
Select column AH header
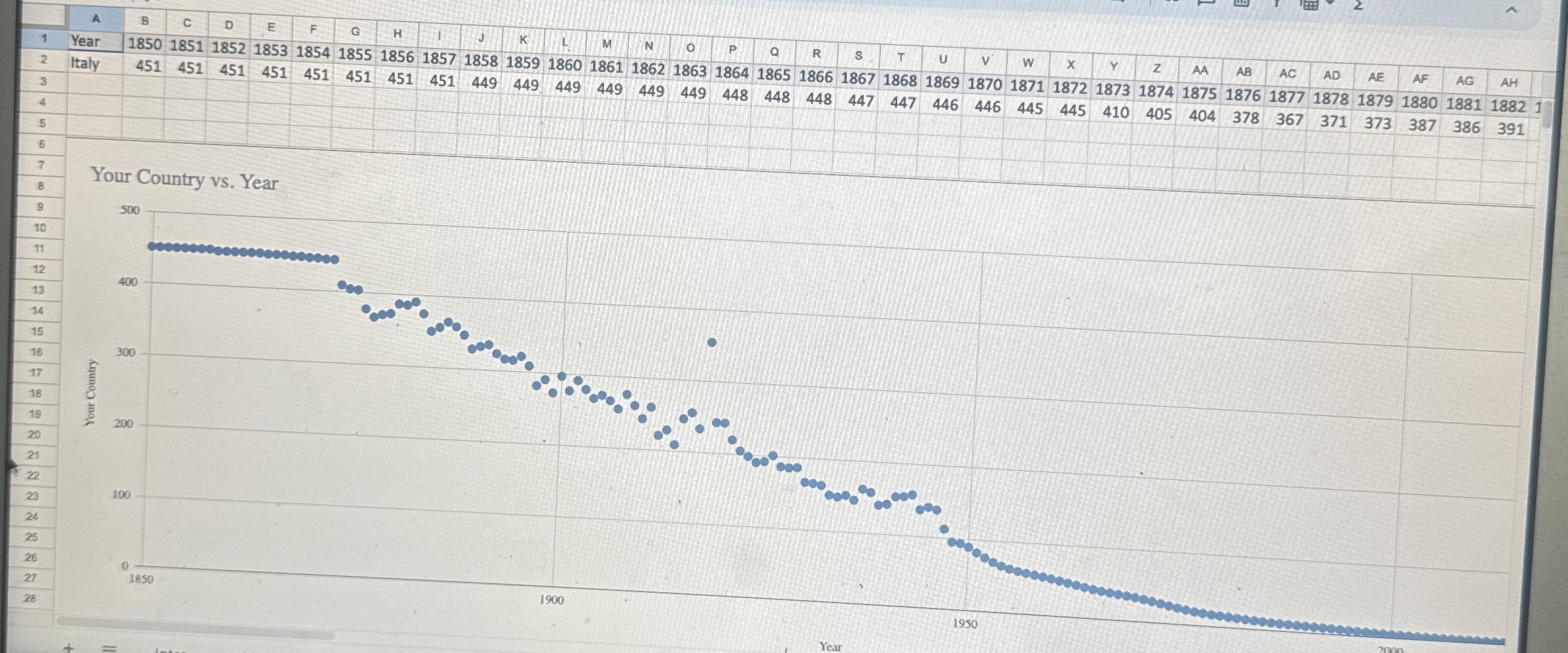point(1510,84)
